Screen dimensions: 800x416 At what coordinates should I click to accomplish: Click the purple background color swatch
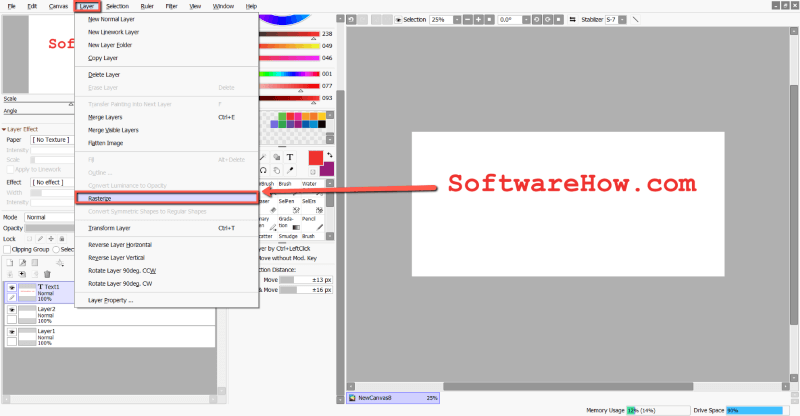pos(328,169)
